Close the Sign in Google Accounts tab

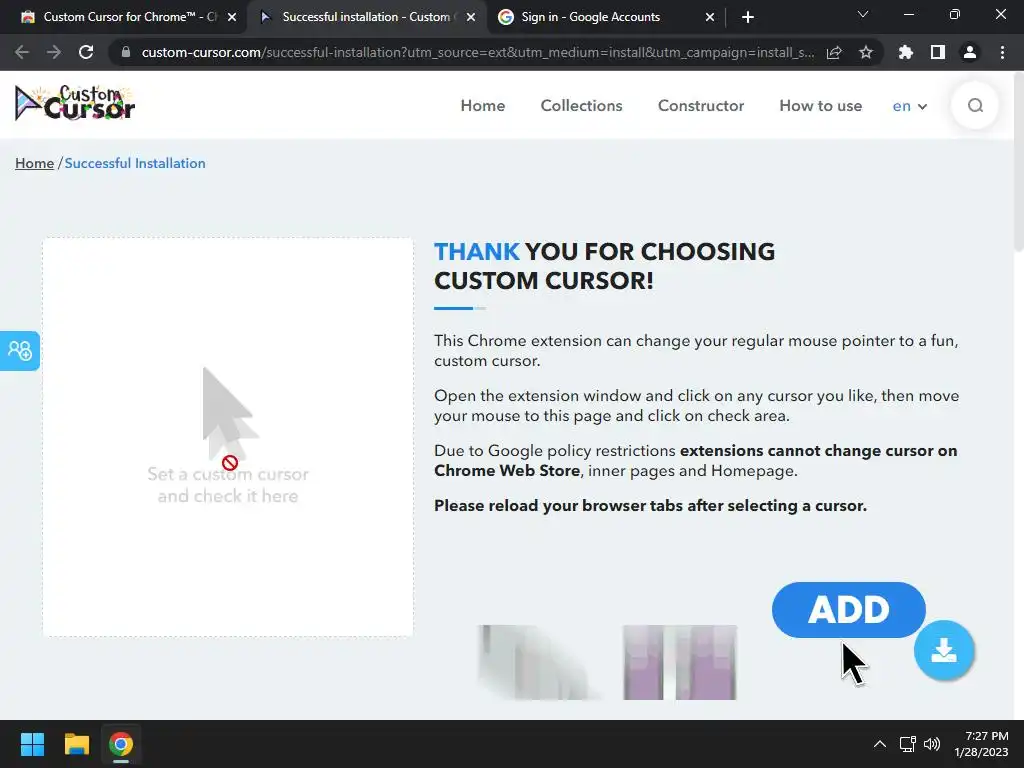click(x=710, y=17)
